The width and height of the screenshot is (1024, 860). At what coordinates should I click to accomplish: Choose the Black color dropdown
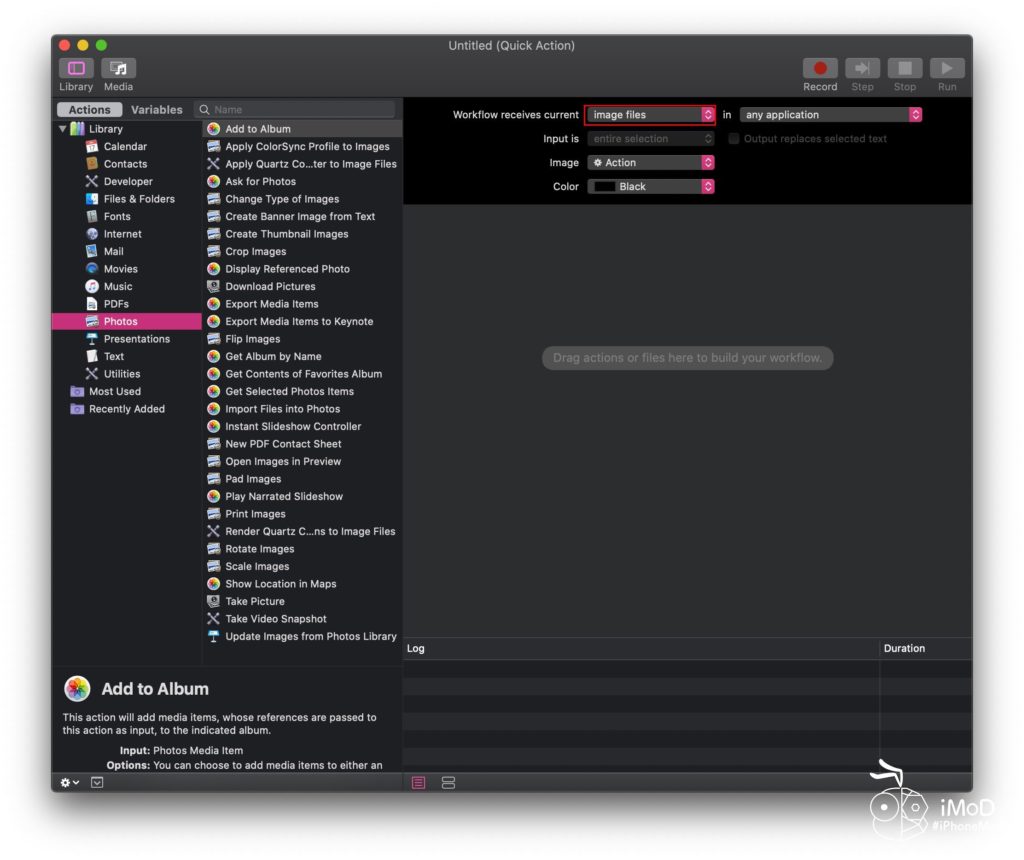650,187
